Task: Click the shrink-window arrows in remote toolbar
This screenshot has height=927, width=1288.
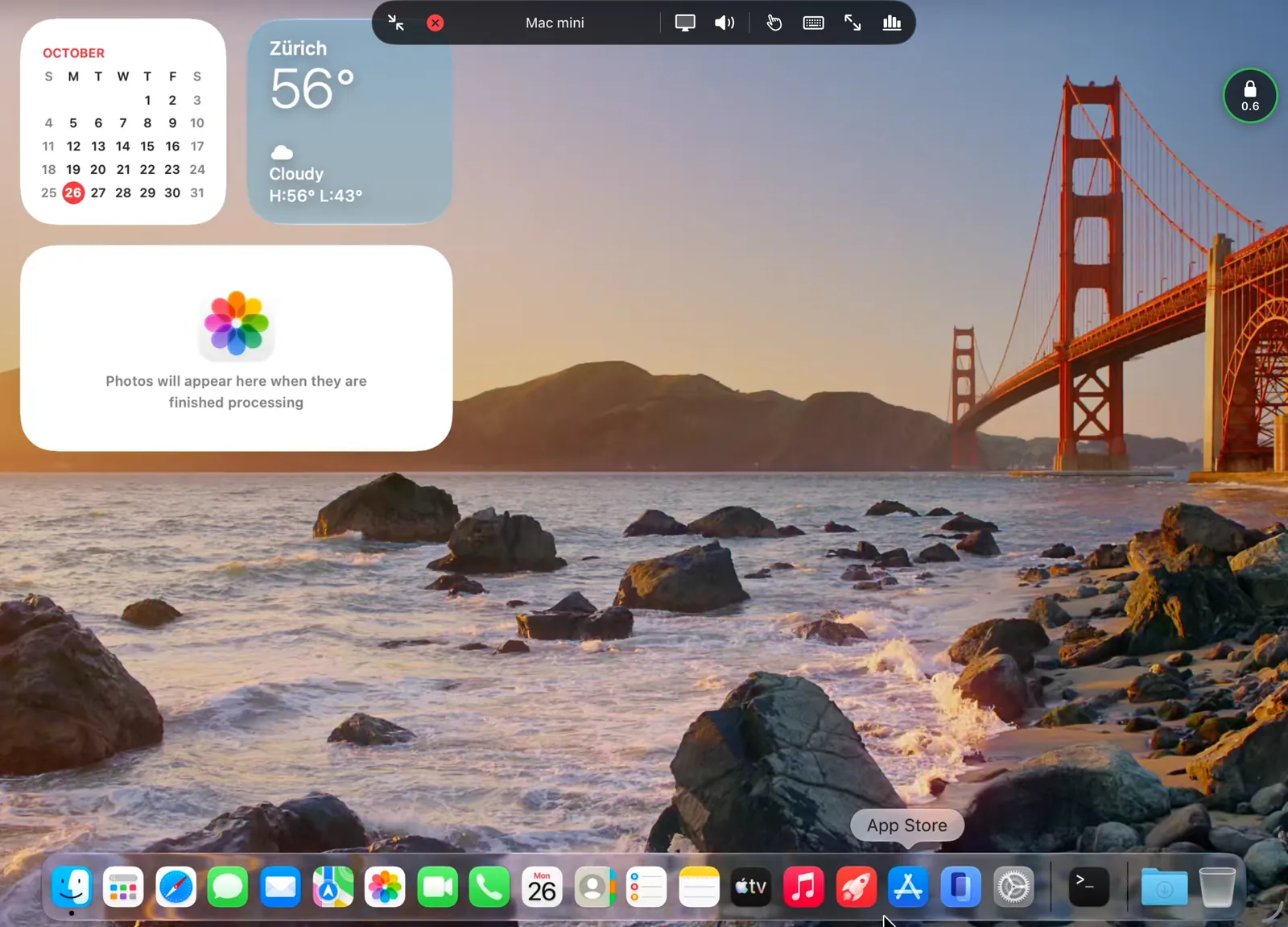Action: tap(396, 23)
